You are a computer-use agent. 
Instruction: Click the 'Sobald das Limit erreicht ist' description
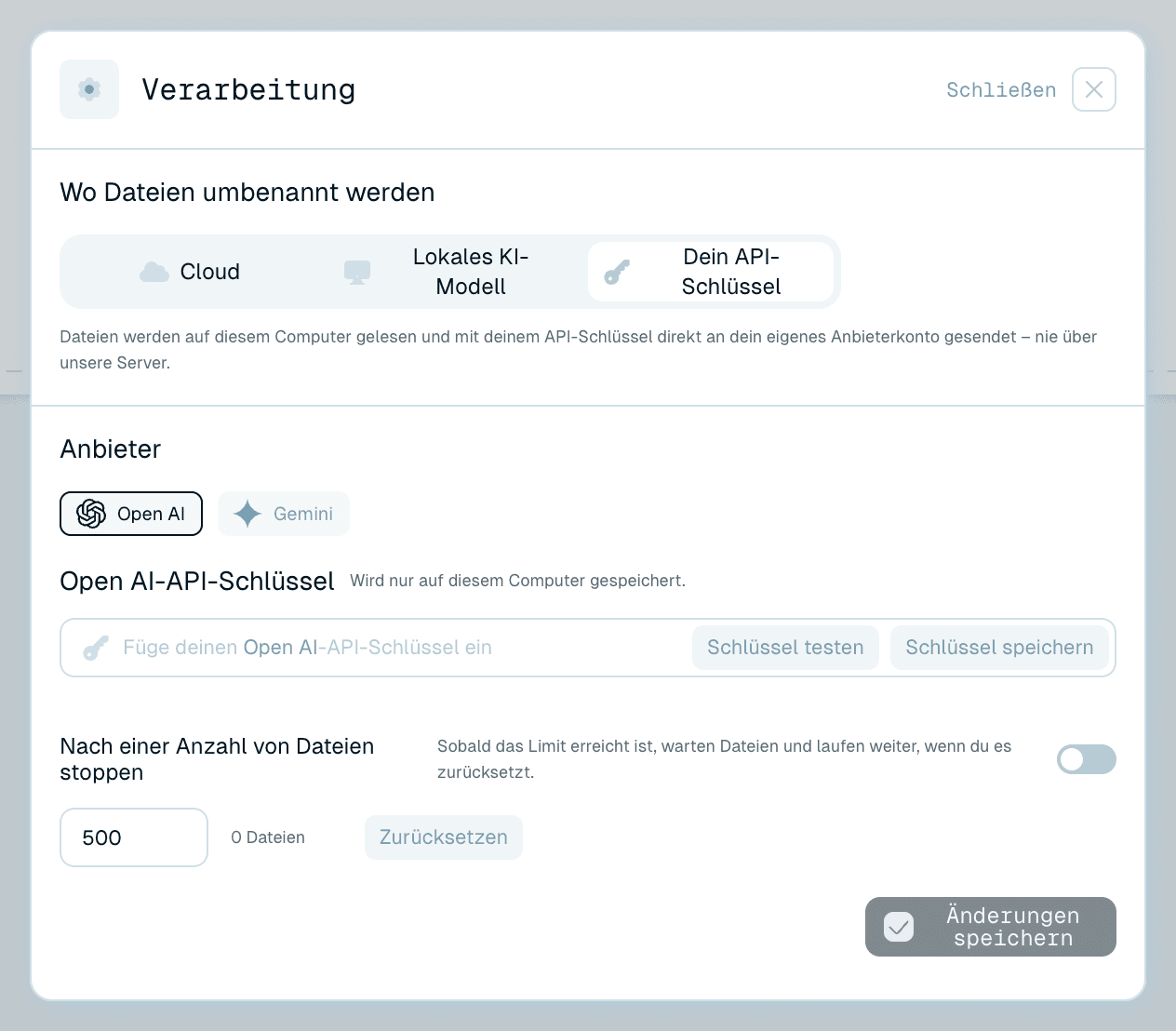pyautogui.click(x=724, y=759)
